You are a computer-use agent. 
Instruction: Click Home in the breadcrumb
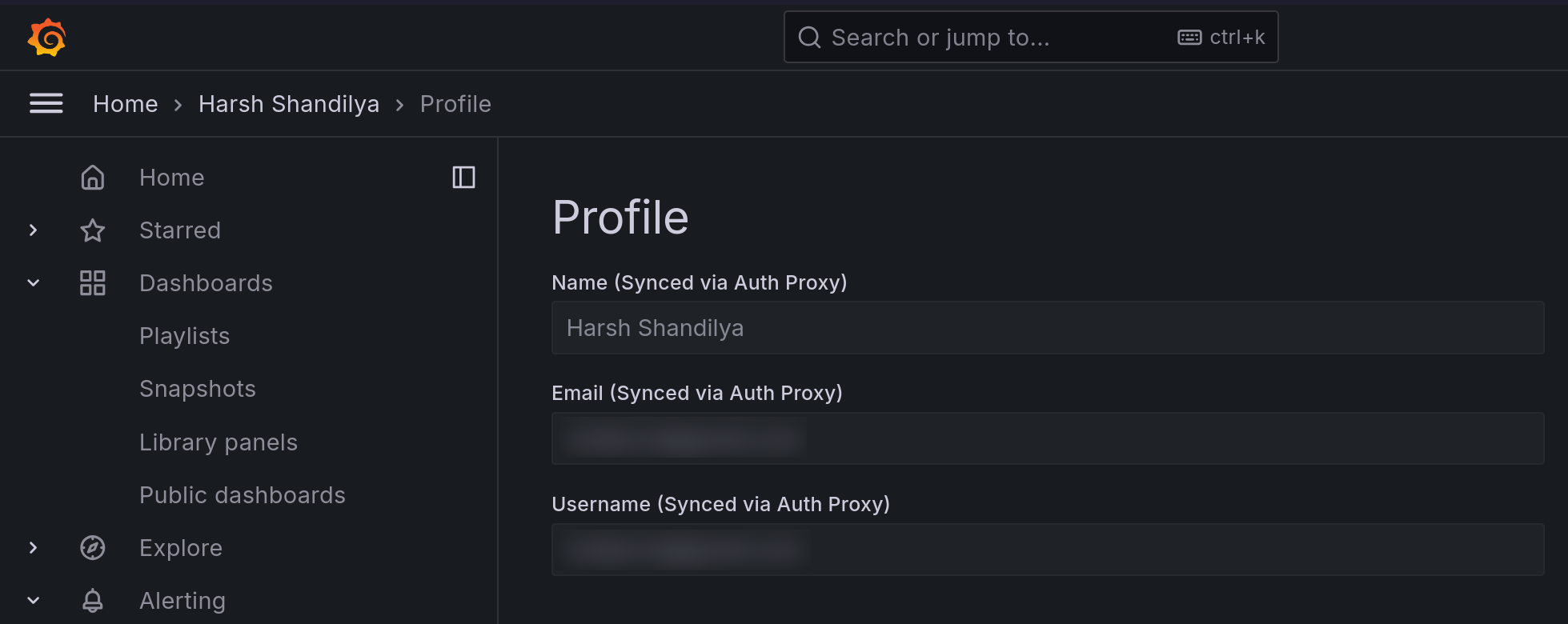pos(125,104)
